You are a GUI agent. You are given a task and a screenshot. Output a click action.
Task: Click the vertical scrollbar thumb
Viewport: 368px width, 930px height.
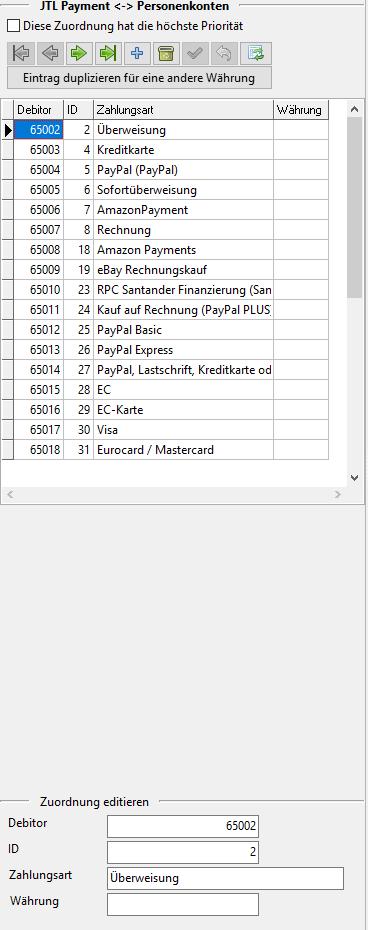[x=355, y=208]
